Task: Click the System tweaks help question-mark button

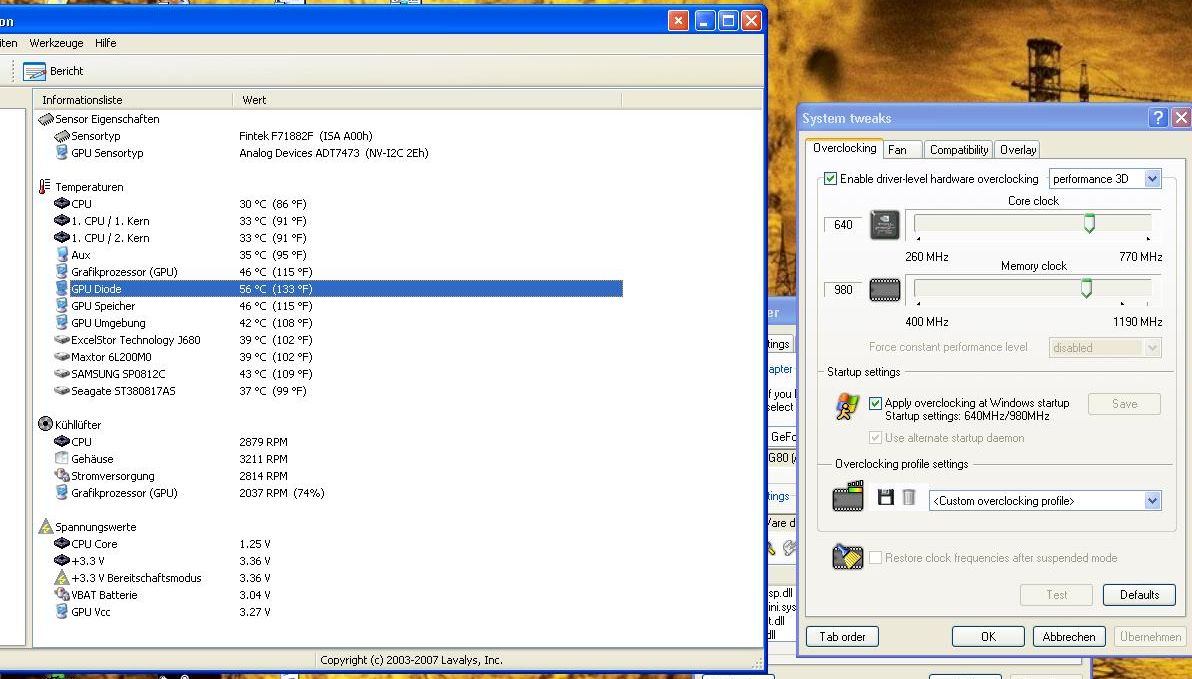Action: tap(1157, 117)
